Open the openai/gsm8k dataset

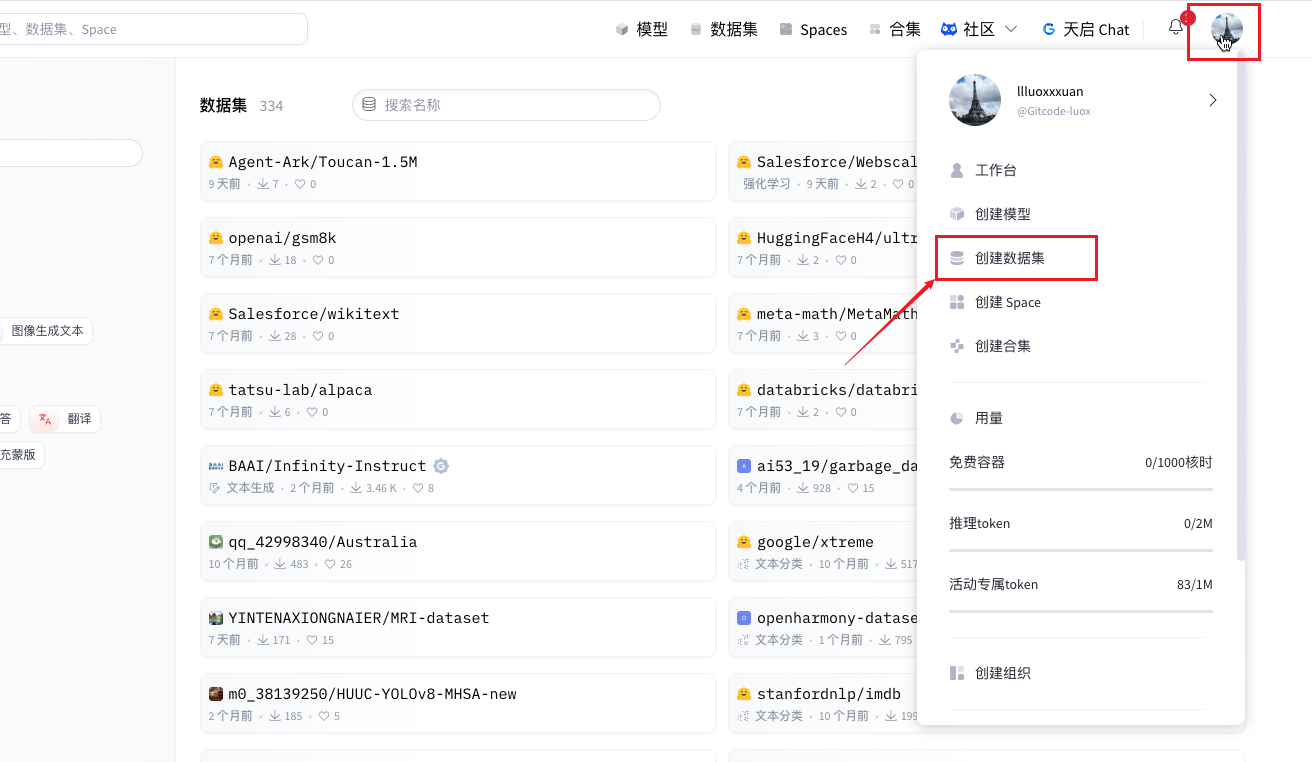coord(457,247)
